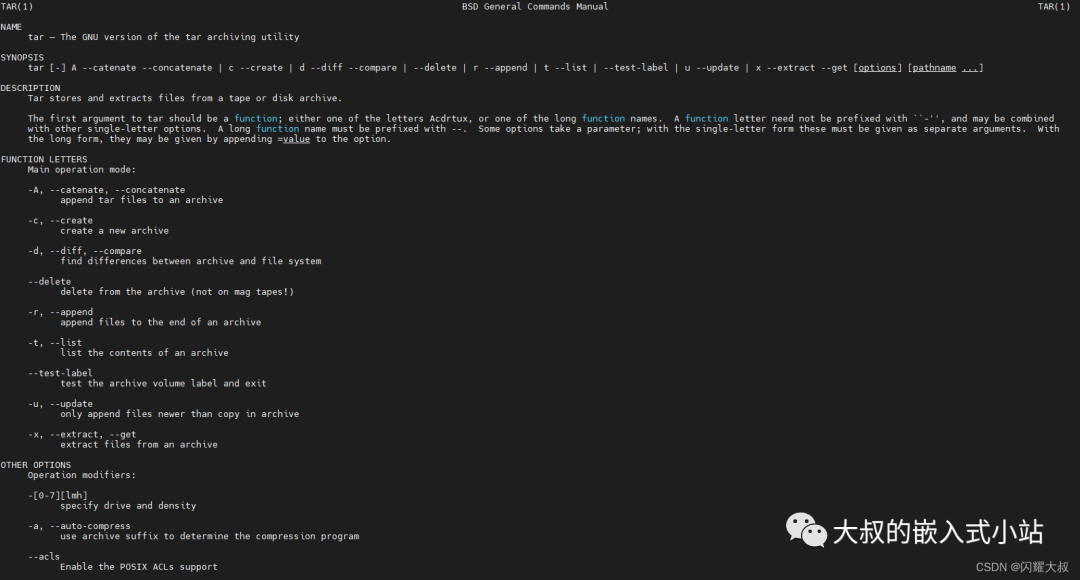
Task: Click the '--delete' option entry
Action: tap(50, 282)
